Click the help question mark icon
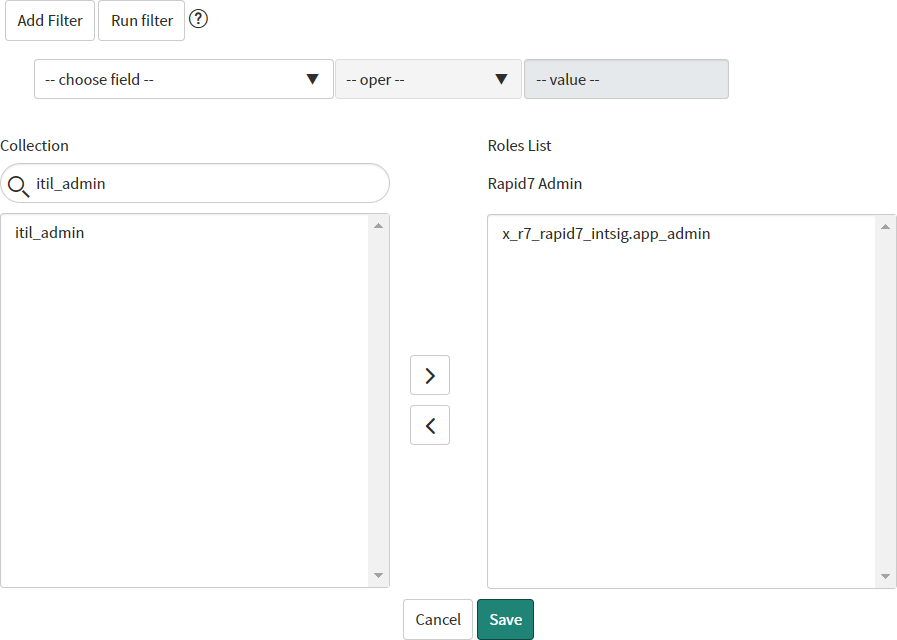 [x=198, y=19]
